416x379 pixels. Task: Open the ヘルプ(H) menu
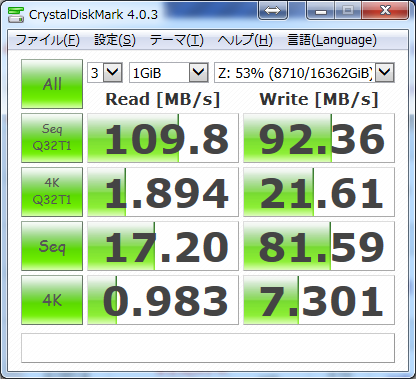click(x=245, y=40)
